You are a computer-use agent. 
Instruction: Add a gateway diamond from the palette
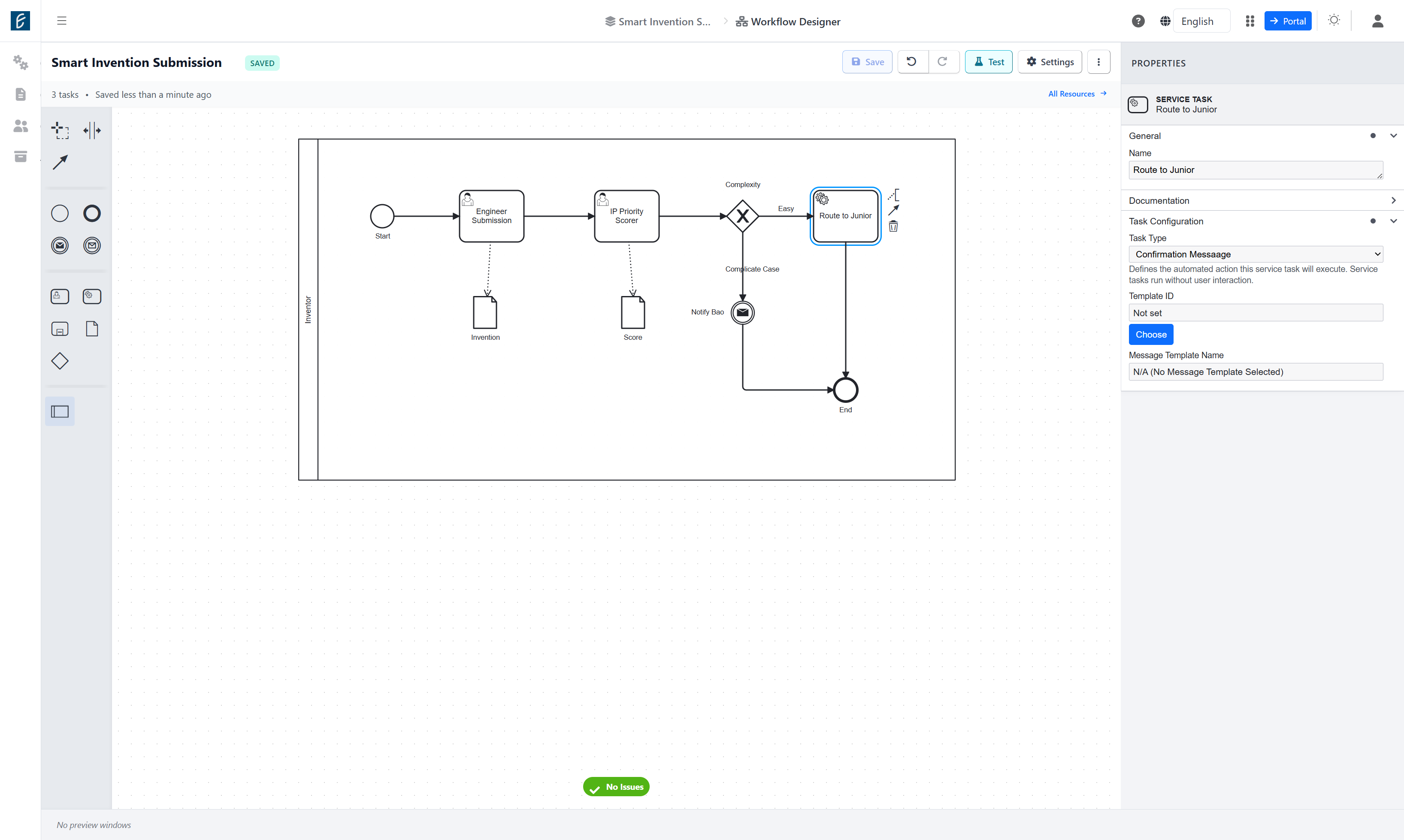pos(60,360)
